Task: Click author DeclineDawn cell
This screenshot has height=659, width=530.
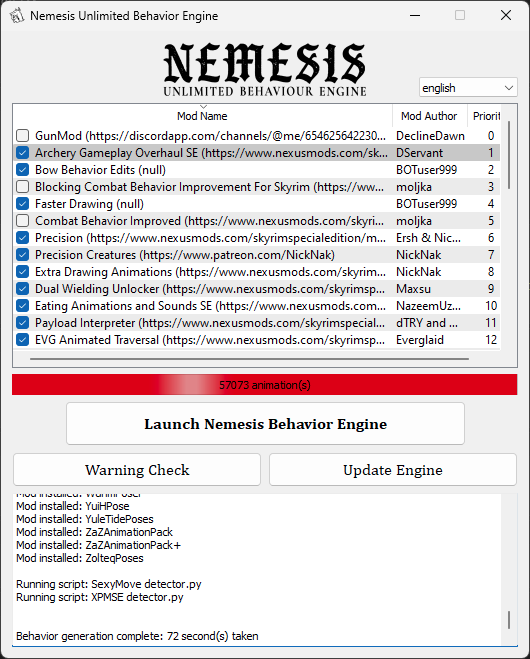Action: (430, 136)
